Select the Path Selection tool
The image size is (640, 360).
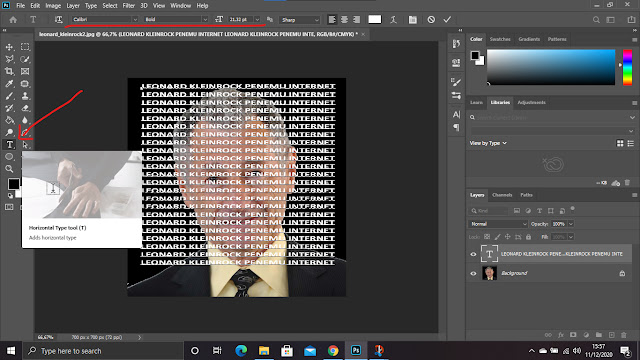click(x=25, y=144)
